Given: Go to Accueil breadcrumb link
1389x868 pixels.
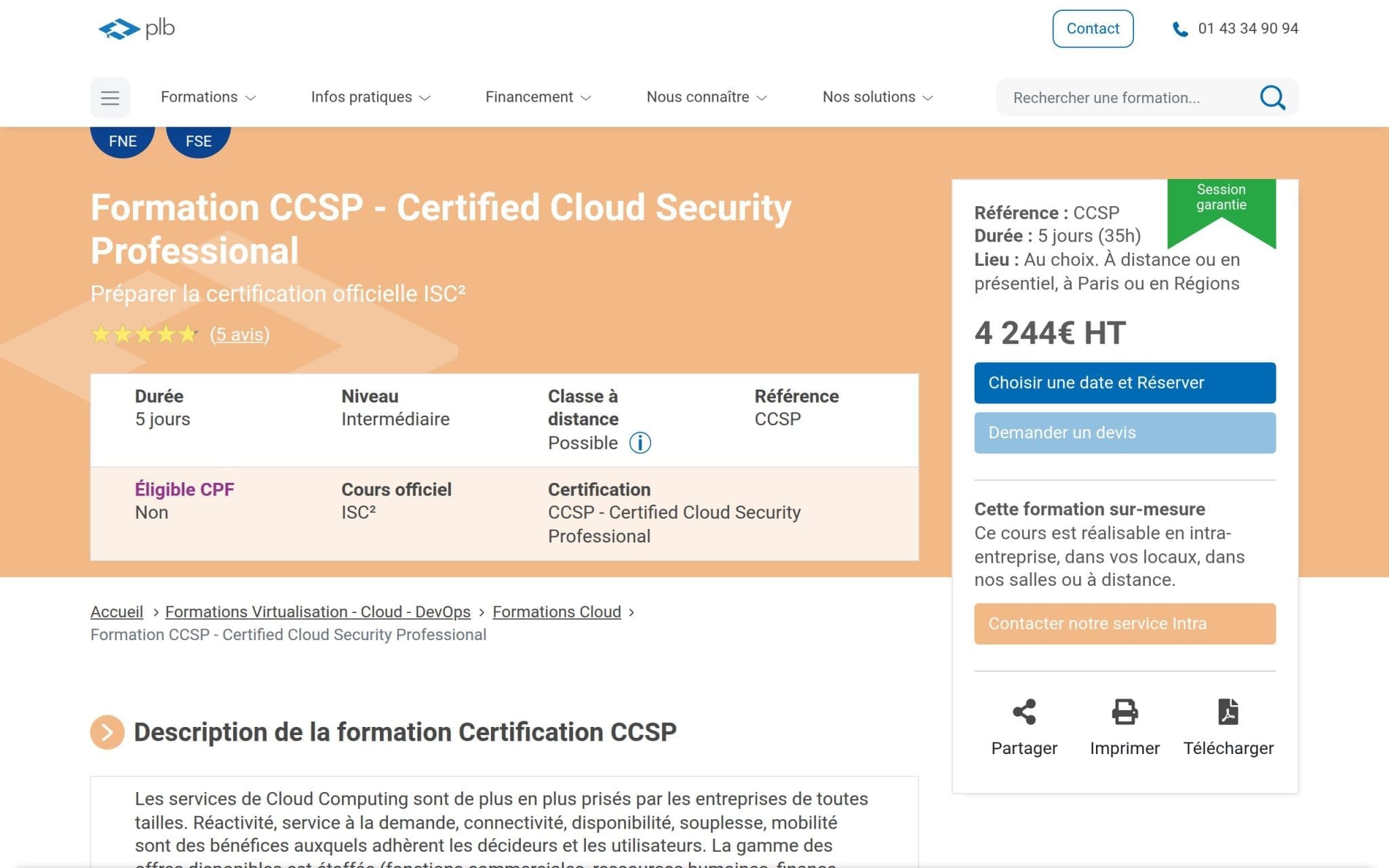Looking at the screenshot, I should (x=117, y=612).
